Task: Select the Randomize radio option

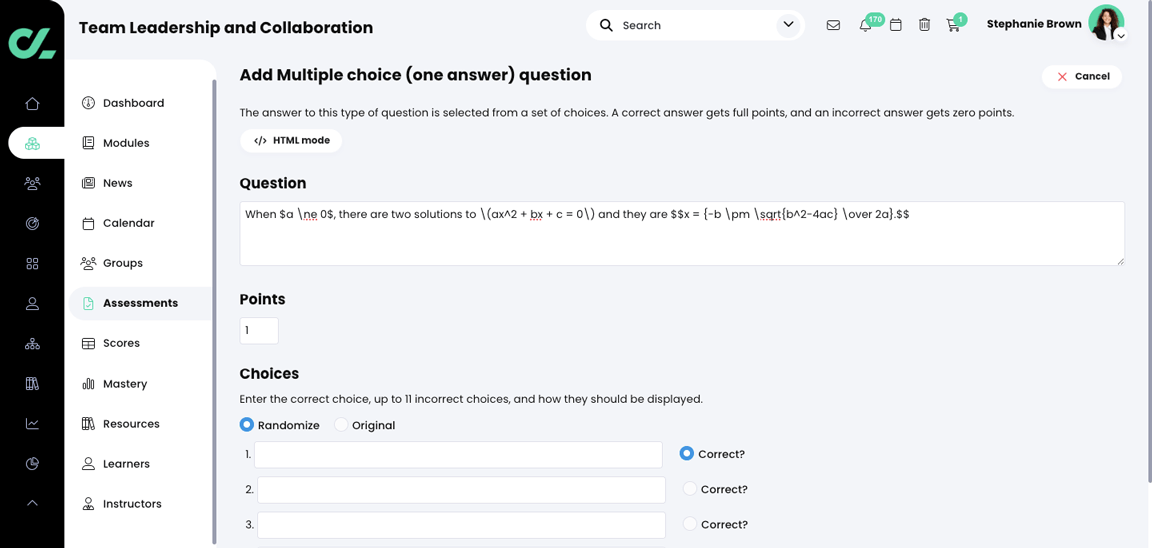Action: pos(247,425)
